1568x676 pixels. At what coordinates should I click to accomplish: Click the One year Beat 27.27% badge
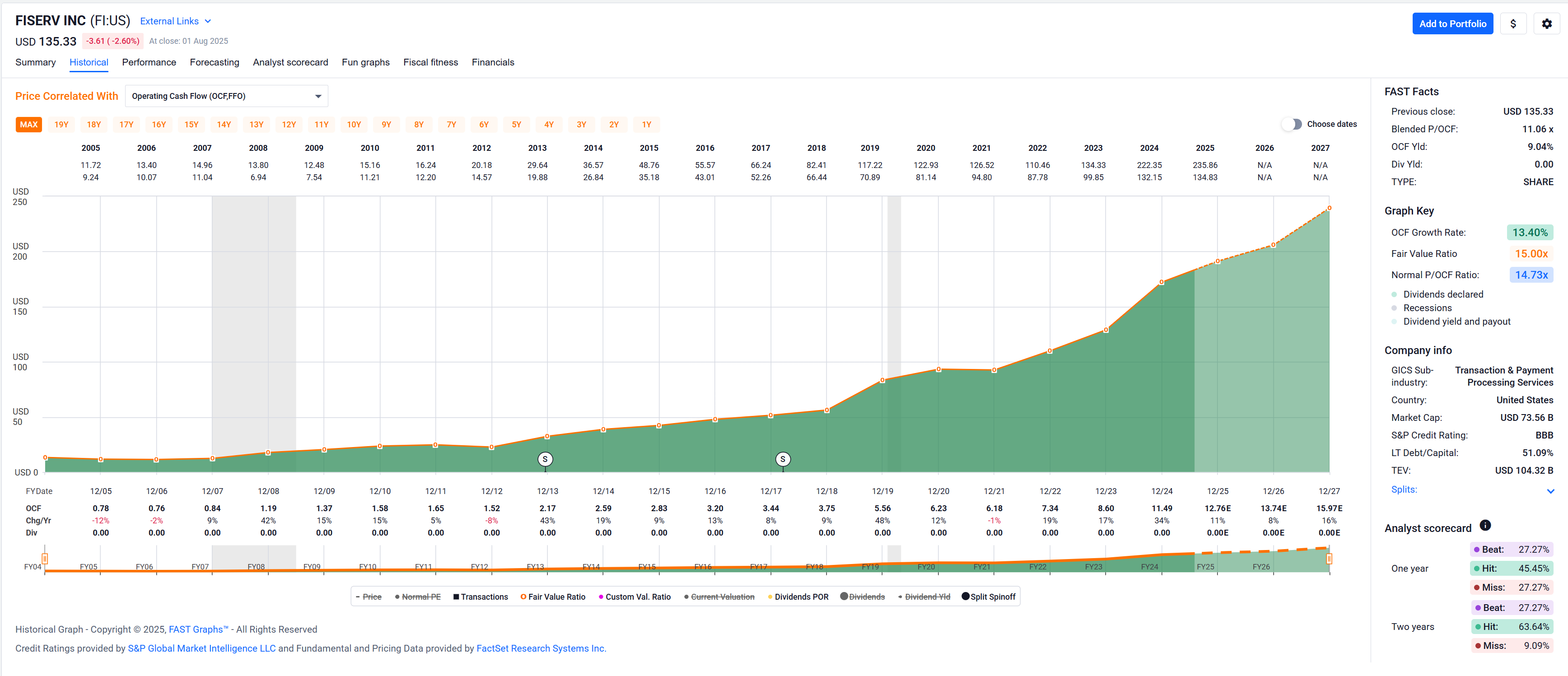(x=1512, y=550)
